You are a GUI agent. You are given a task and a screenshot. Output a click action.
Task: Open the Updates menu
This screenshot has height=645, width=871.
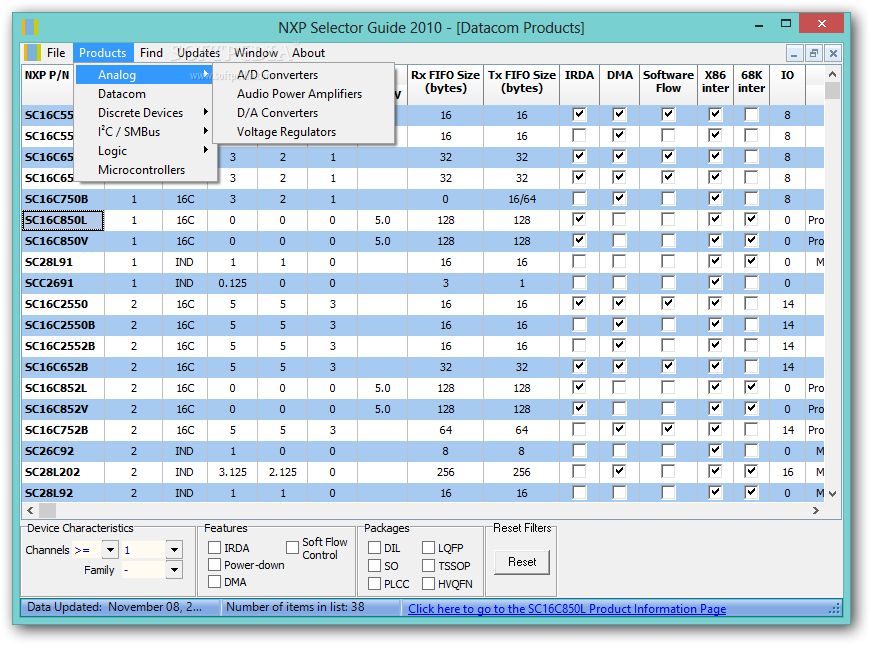coord(198,53)
